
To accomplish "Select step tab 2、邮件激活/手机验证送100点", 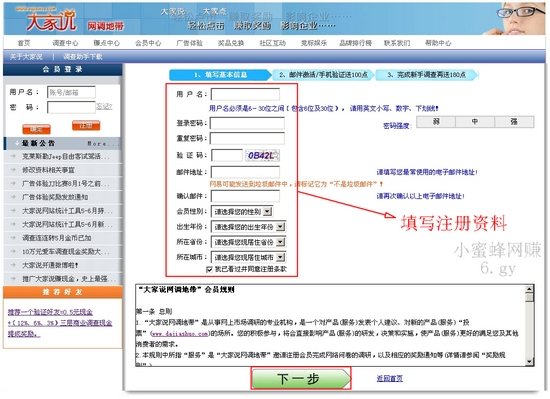I will [323, 75].
